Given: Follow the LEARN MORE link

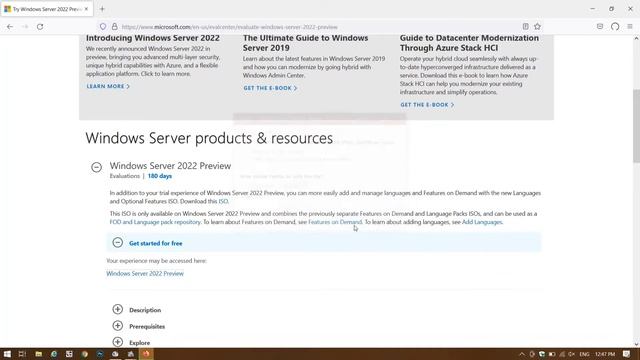Looking at the screenshot, I should (x=108, y=86).
